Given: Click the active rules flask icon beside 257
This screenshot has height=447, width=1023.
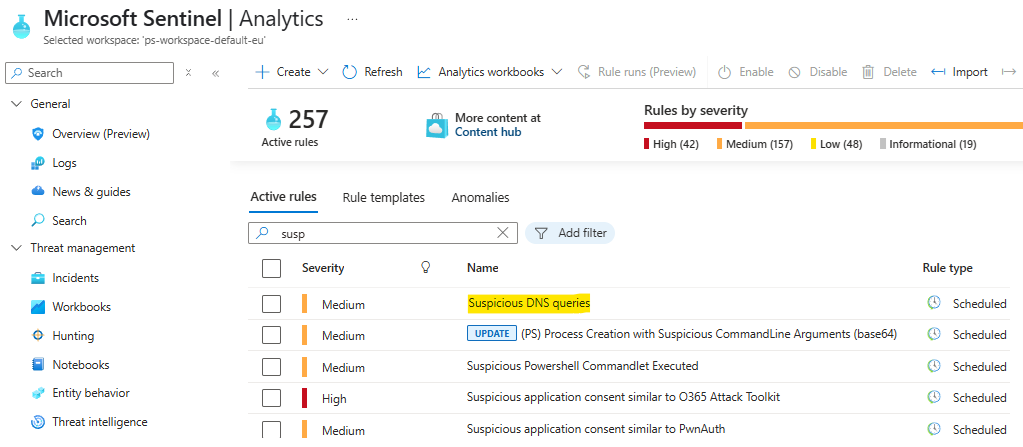Looking at the screenshot, I should (x=274, y=120).
